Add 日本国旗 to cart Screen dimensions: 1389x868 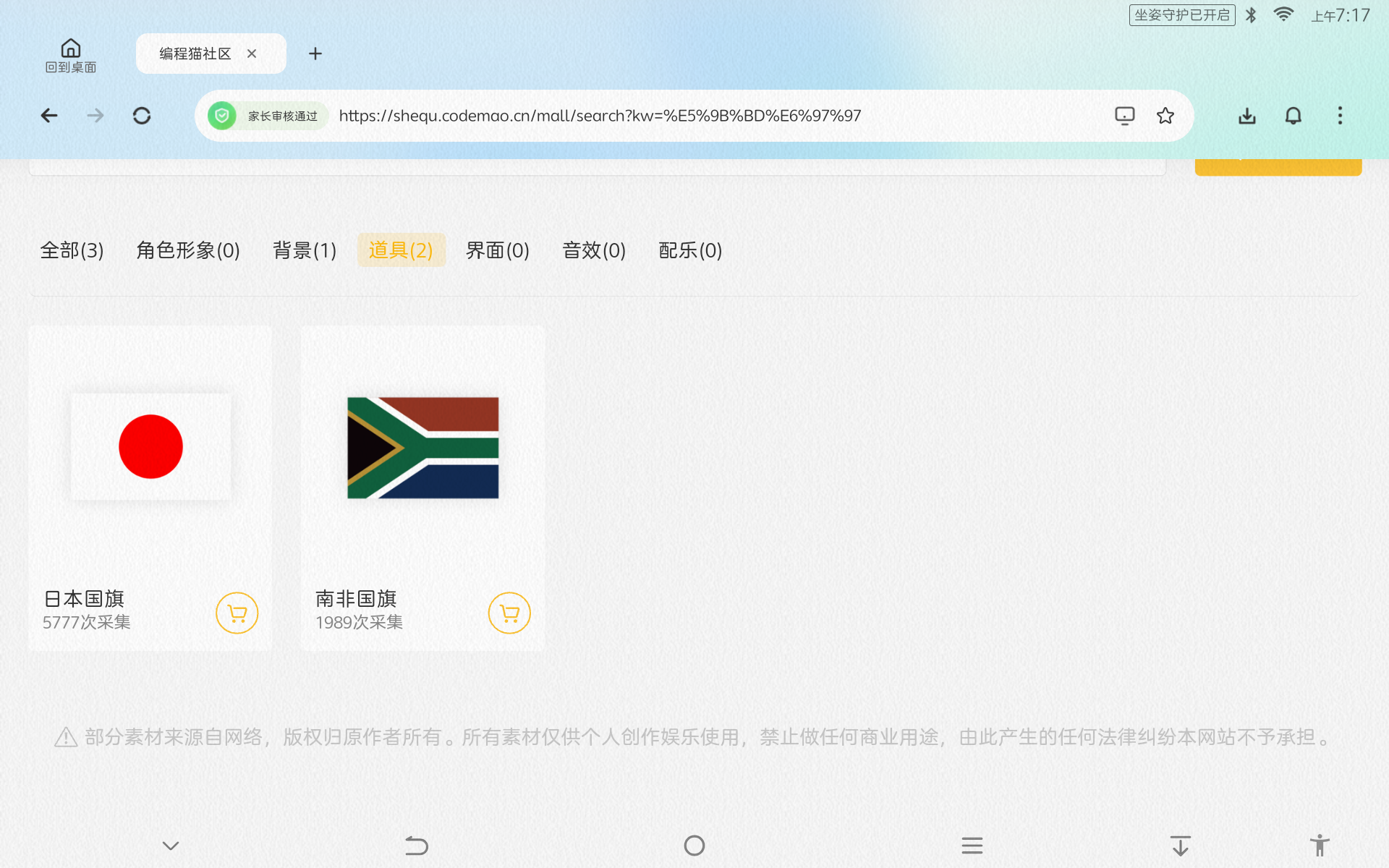(x=237, y=613)
